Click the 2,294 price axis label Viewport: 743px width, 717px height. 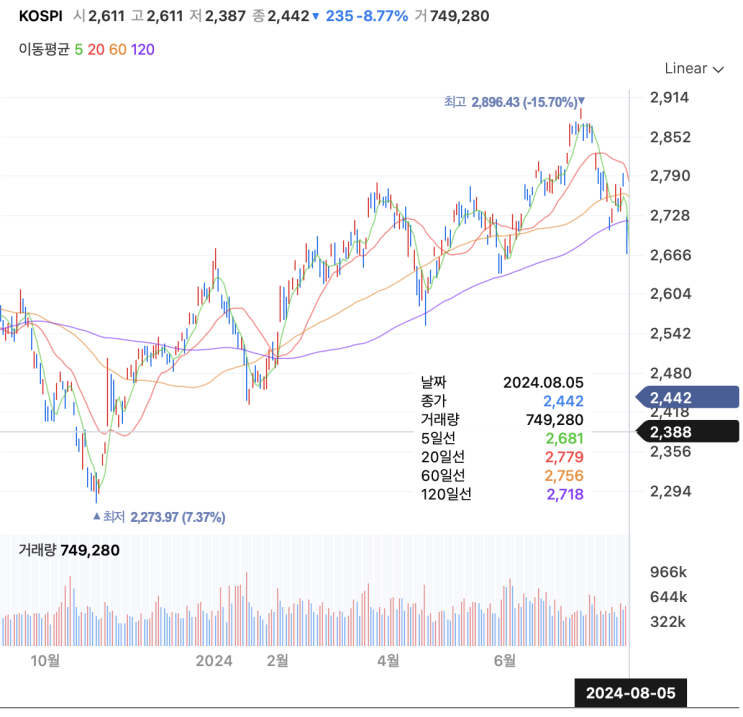click(x=670, y=491)
